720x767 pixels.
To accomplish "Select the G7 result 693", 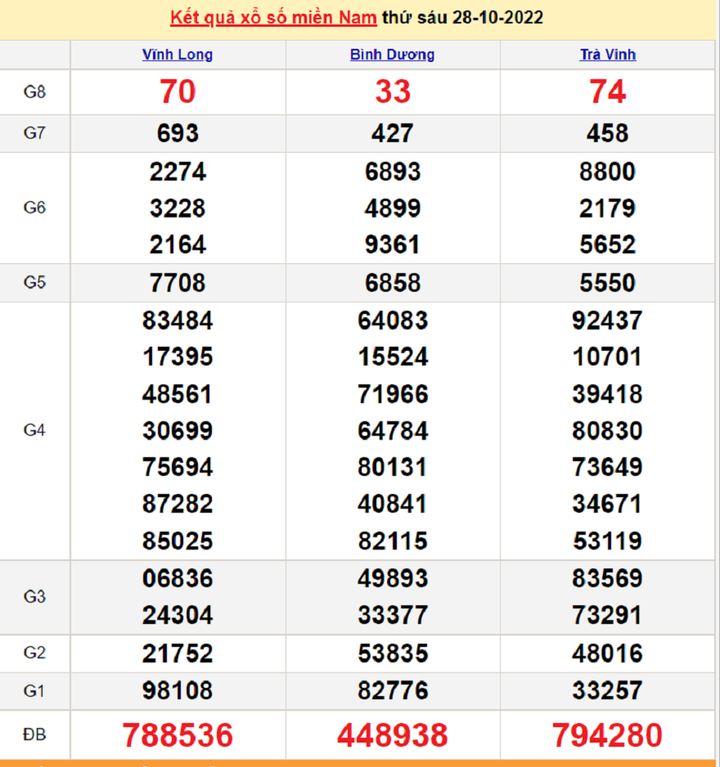I will click(177, 133).
